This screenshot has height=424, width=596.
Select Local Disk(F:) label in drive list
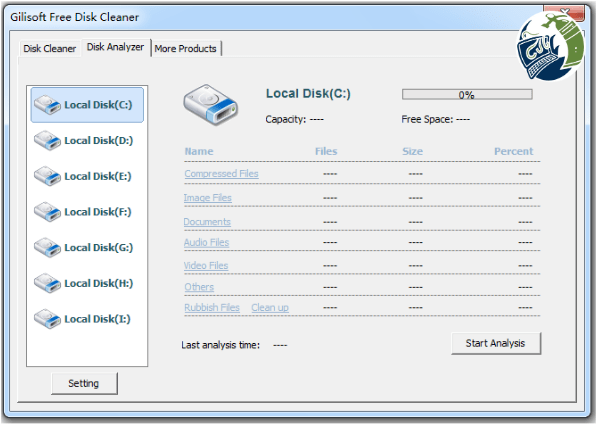[x=98, y=212]
